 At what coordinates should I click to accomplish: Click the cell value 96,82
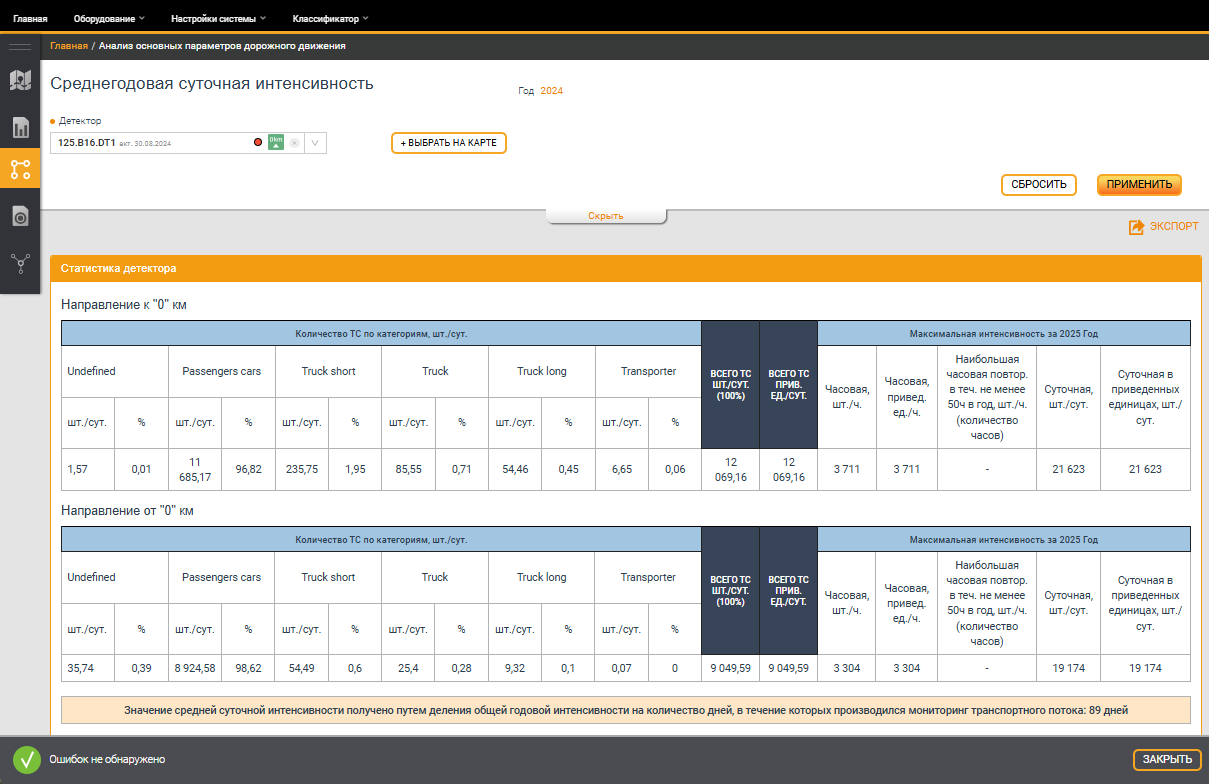click(248, 469)
